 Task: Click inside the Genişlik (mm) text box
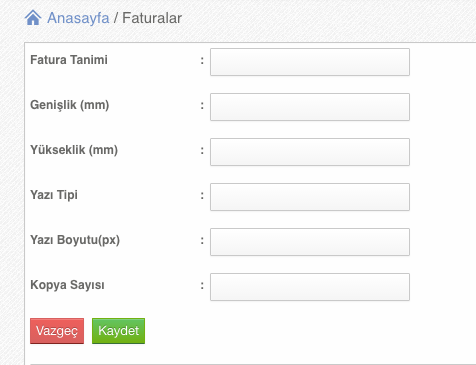[x=310, y=107]
